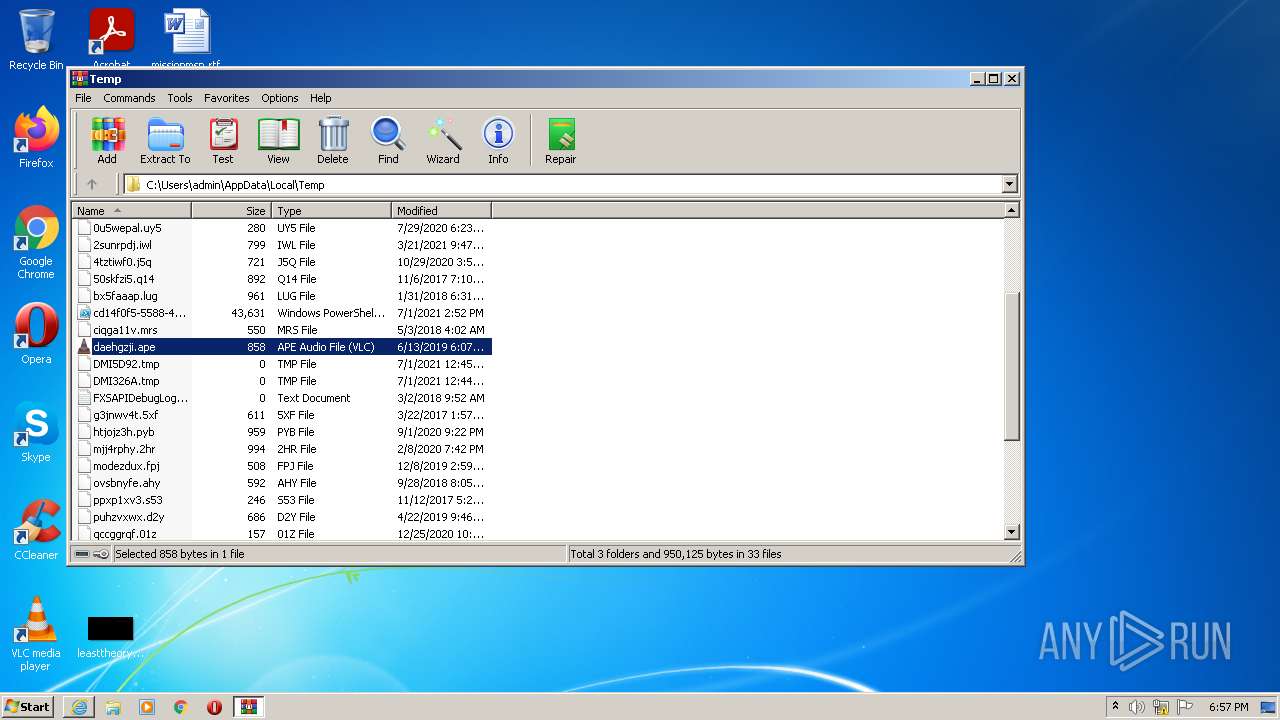Open missionmsn.rtf desktop document
1280x720 pixels.
click(x=186, y=38)
